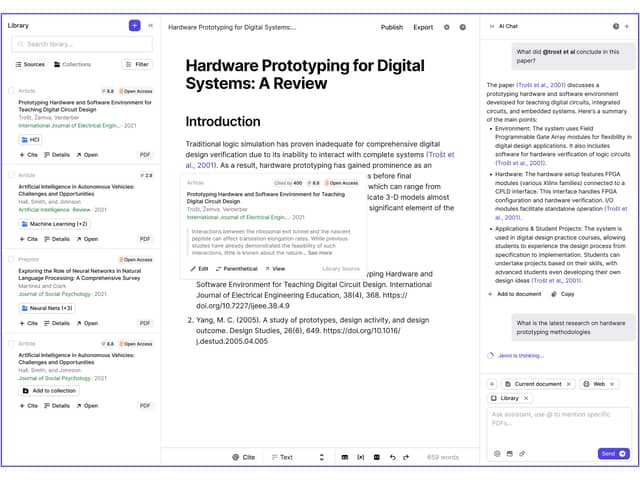
Task: Click the Publish menu item
Action: pyautogui.click(x=391, y=27)
